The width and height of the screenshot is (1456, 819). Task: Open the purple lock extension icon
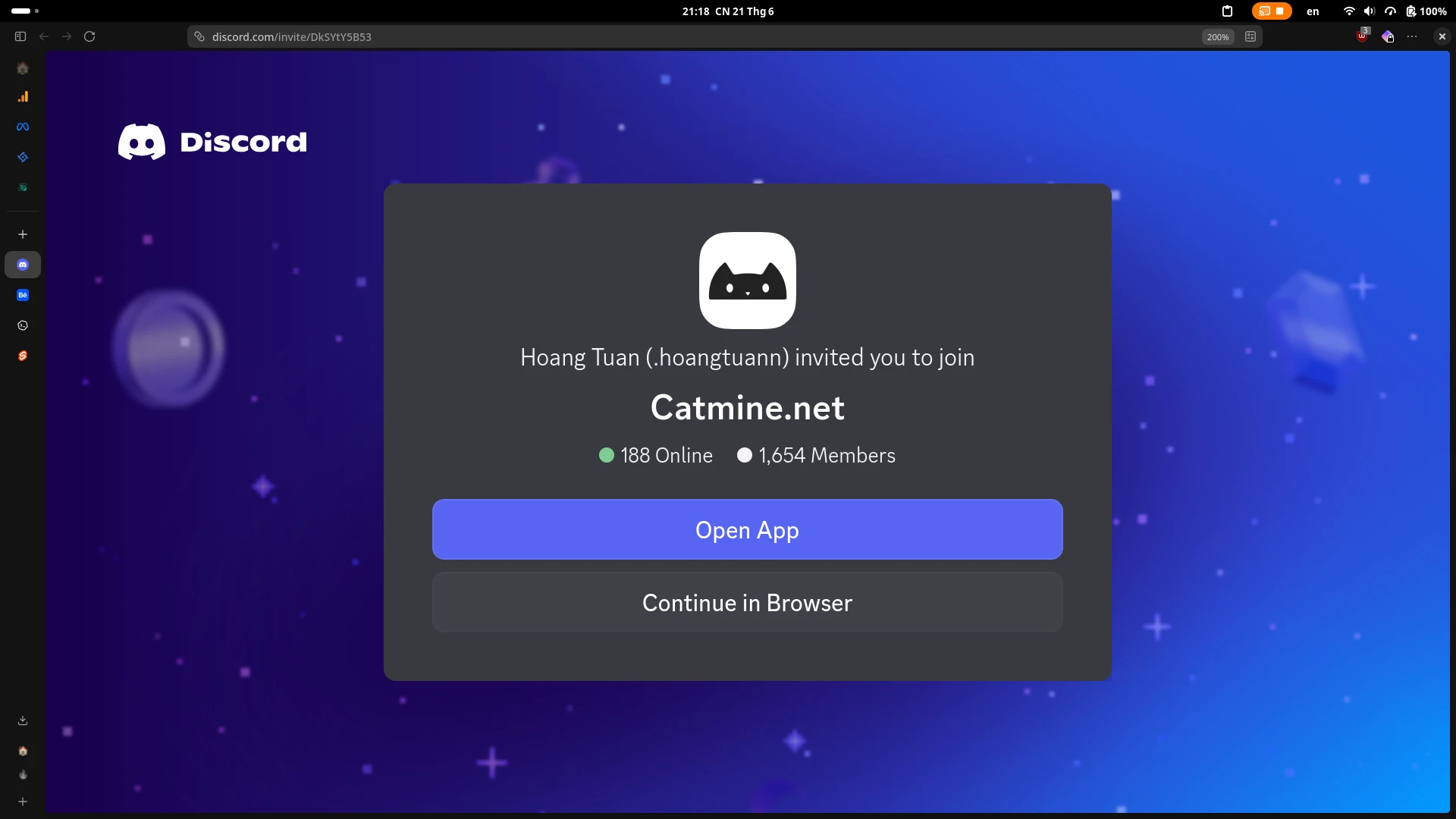(1388, 36)
